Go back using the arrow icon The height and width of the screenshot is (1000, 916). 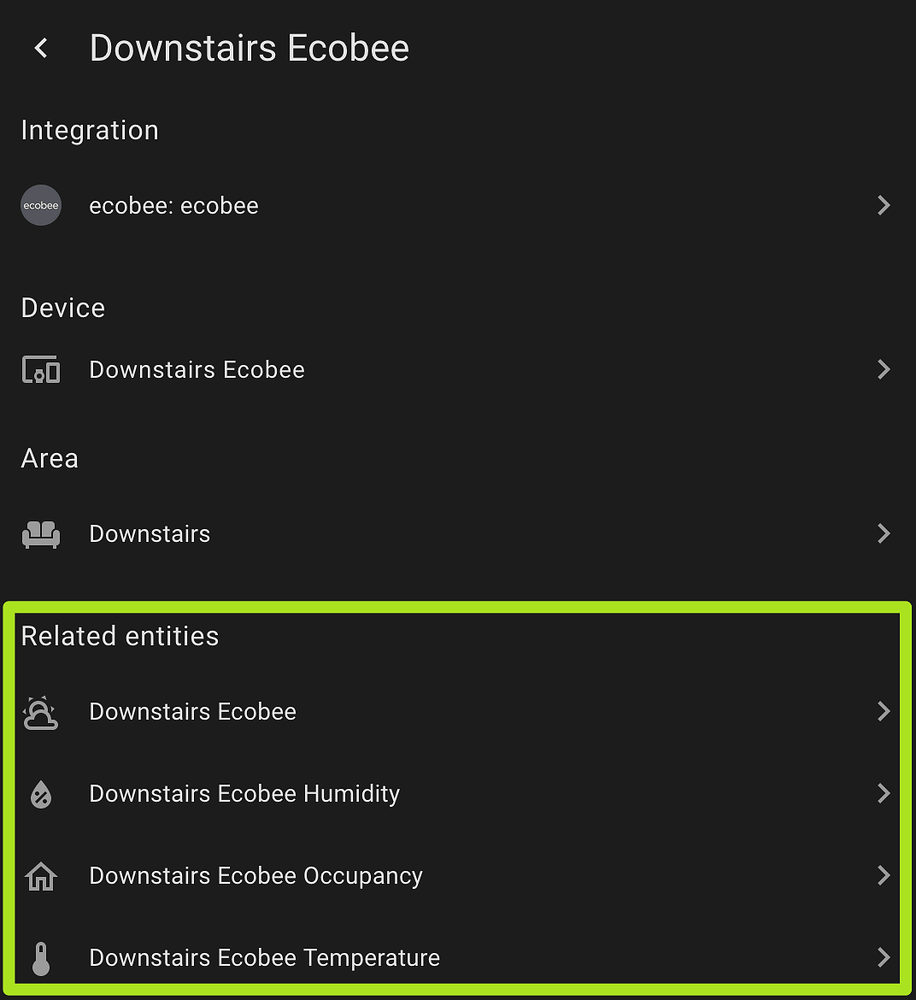41,48
